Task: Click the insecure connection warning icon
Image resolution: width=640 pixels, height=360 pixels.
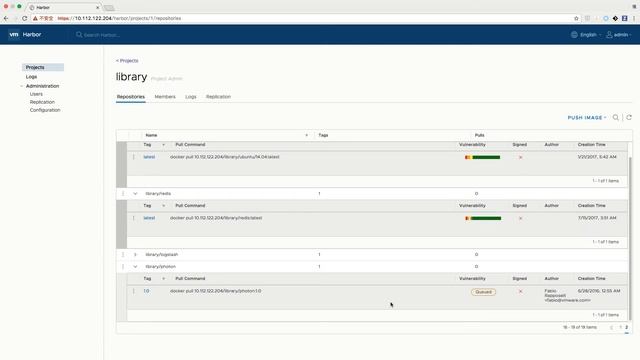Action: click(x=36, y=18)
